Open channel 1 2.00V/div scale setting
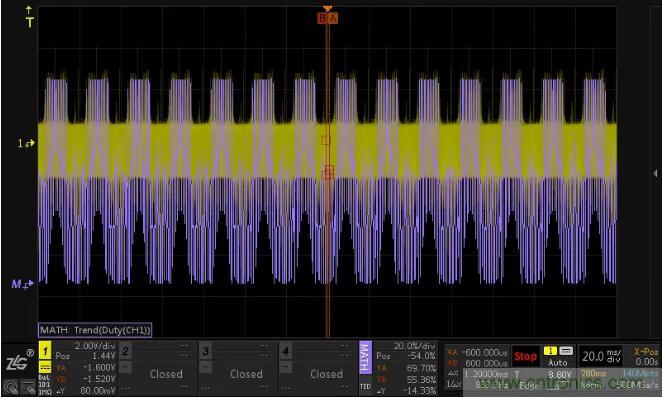 pyautogui.click(x=95, y=346)
